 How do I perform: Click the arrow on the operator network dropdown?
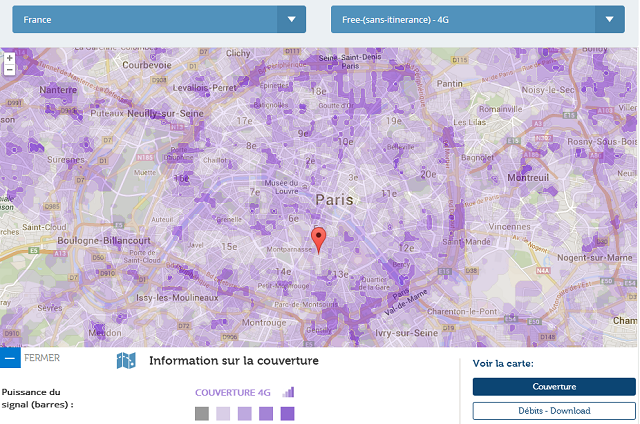610,19
